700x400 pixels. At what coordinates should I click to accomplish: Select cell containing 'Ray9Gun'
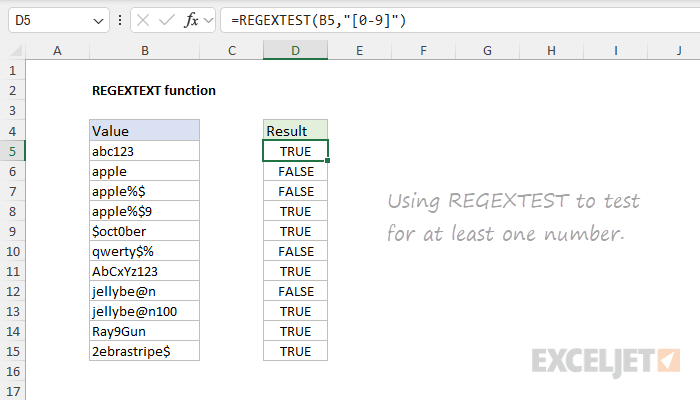click(x=145, y=331)
